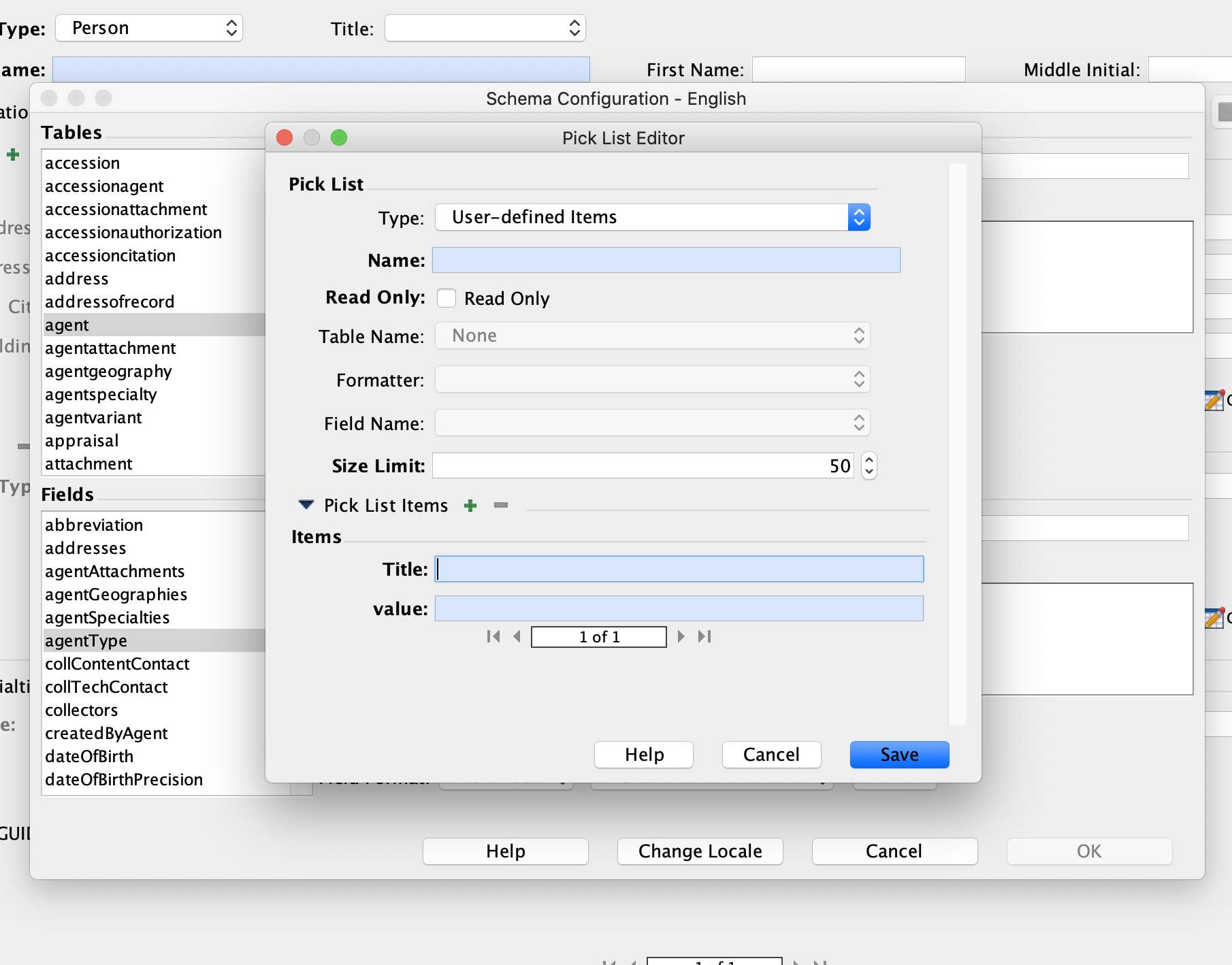This screenshot has height=965, width=1232.
Task: Open the pick list Type dropdown
Action: click(859, 217)
